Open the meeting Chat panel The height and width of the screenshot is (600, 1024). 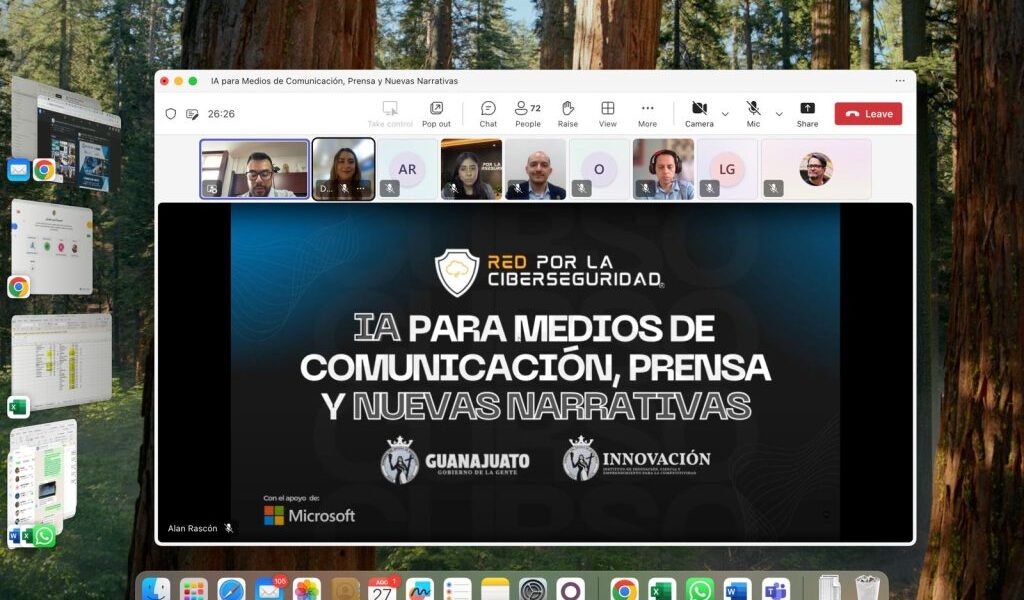pos(488,113)
